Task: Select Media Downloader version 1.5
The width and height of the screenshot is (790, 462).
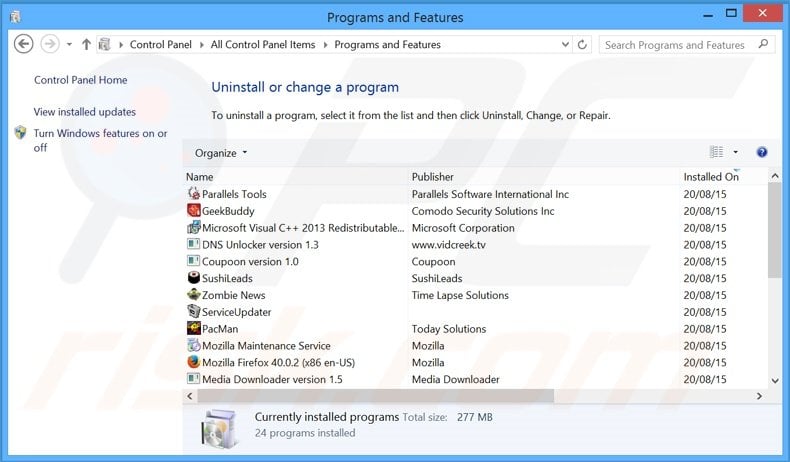Action: pyautogui.click(x=273, y=379)
